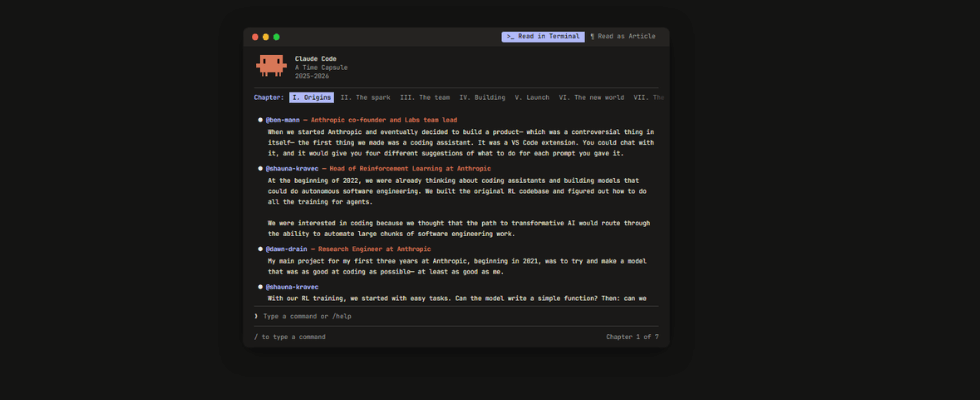The image size is (980, 400).
Task: Click the 'A Time Capsule' subtitle
Action: point(321,68)
